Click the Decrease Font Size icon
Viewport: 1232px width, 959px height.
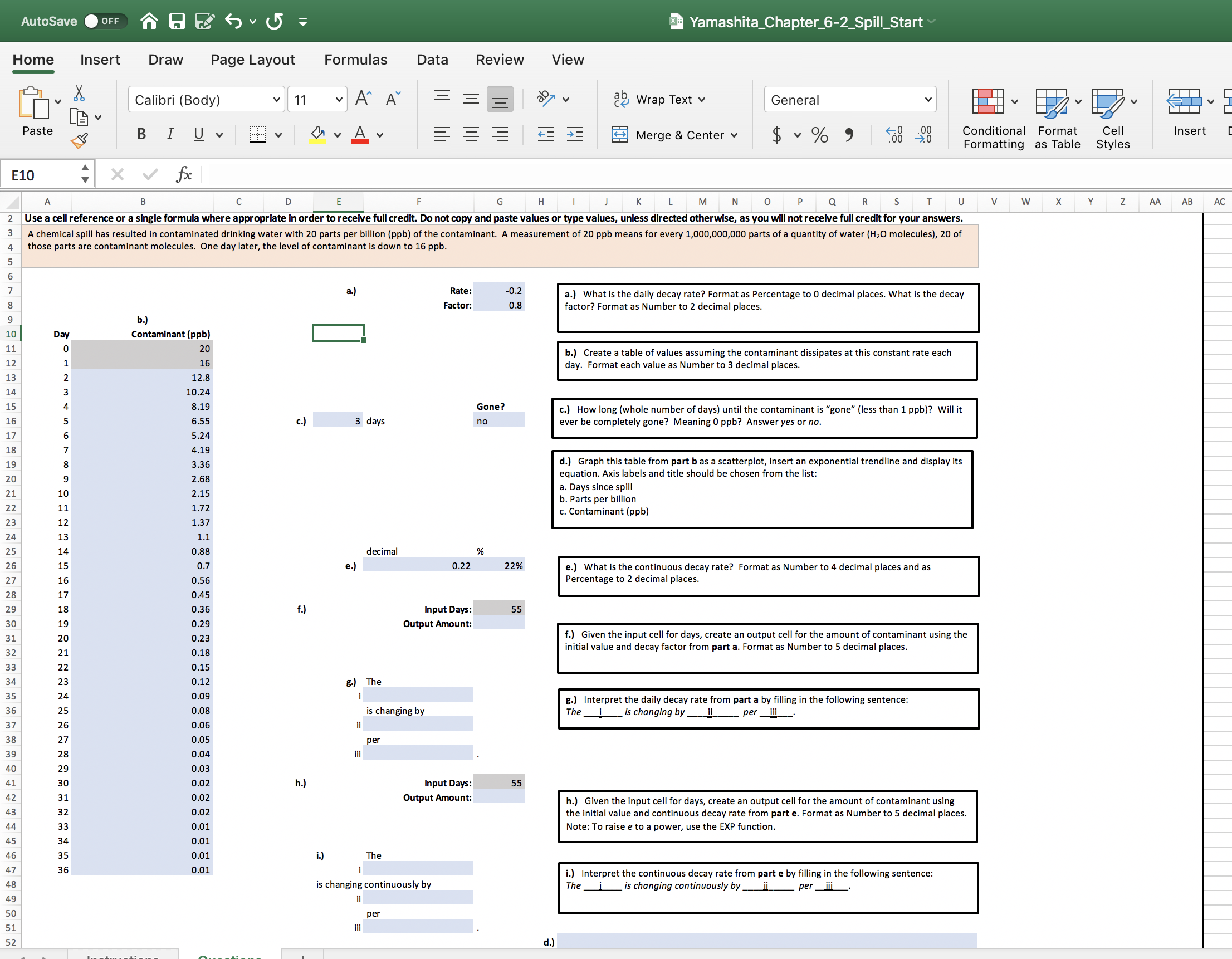393,99
